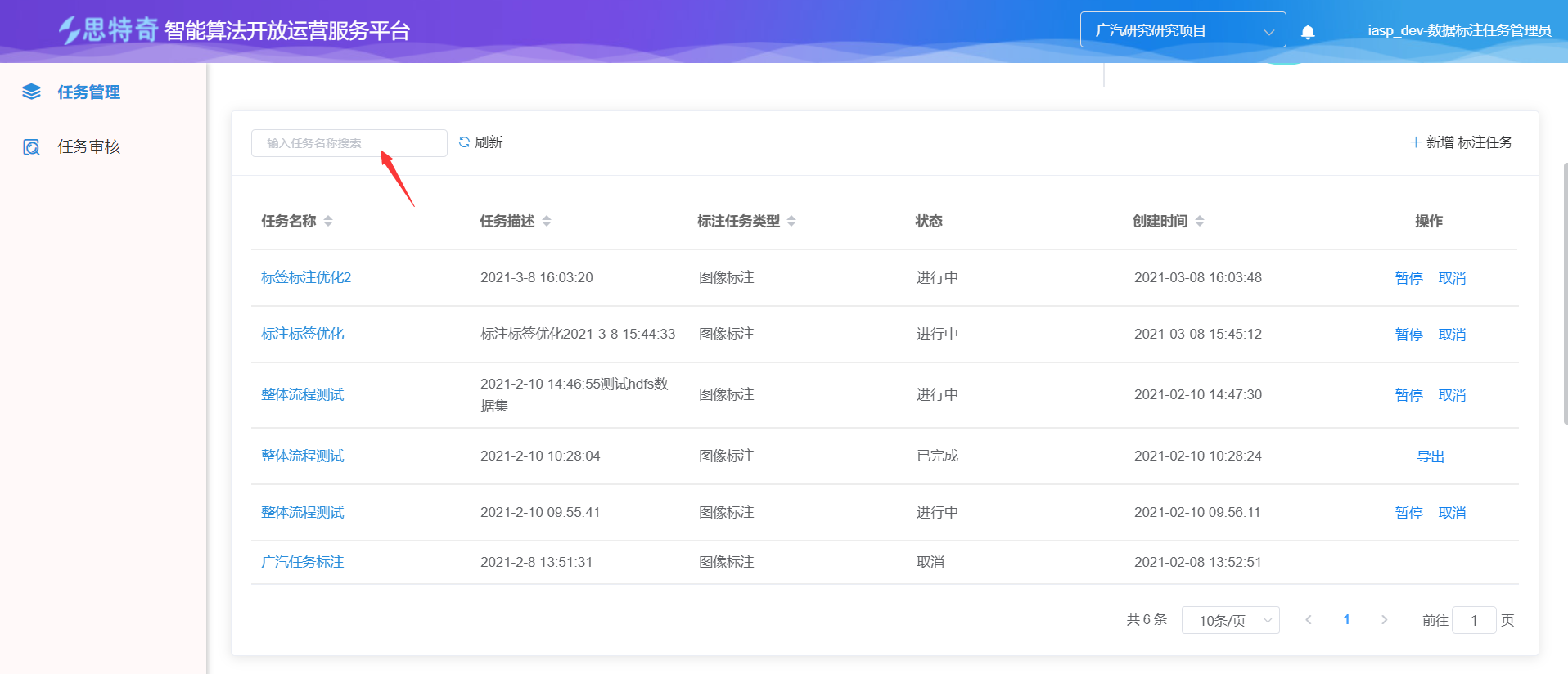Pause the task created 2021-02-10 14:47:30
The height and width of the screenshot is (674, 1568).
point(1409,395)
